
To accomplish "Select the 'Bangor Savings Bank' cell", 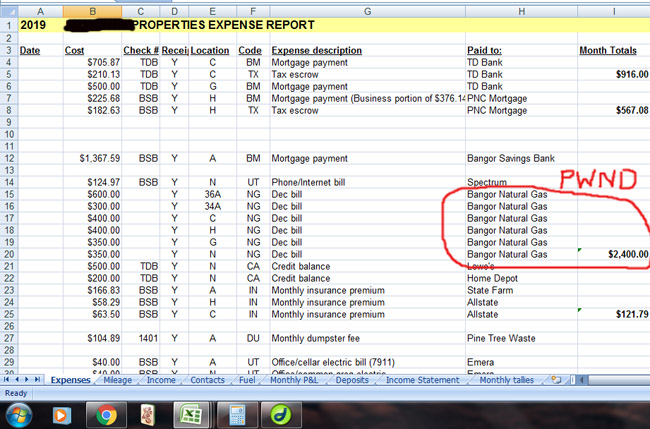I will pos(521,158).
